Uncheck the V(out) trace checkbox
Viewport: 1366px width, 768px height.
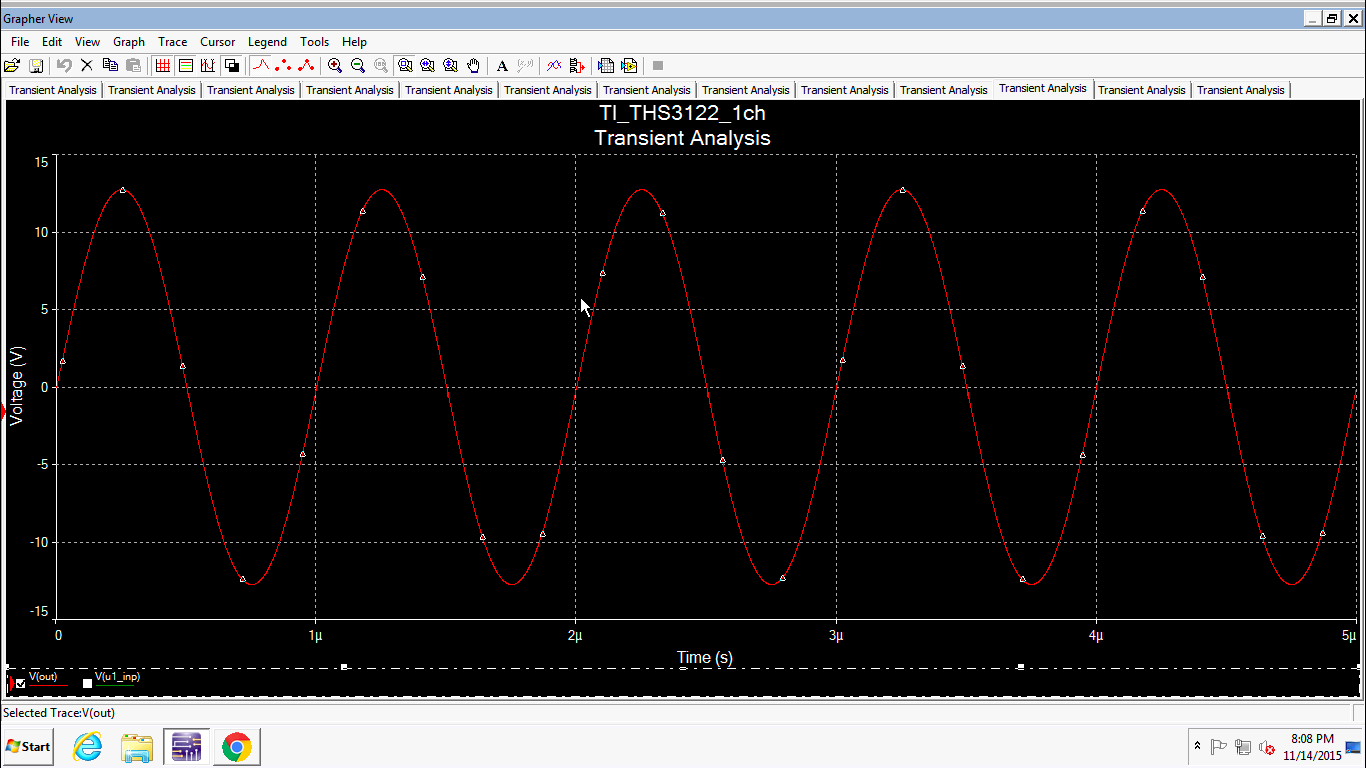[x=20, y=683]
